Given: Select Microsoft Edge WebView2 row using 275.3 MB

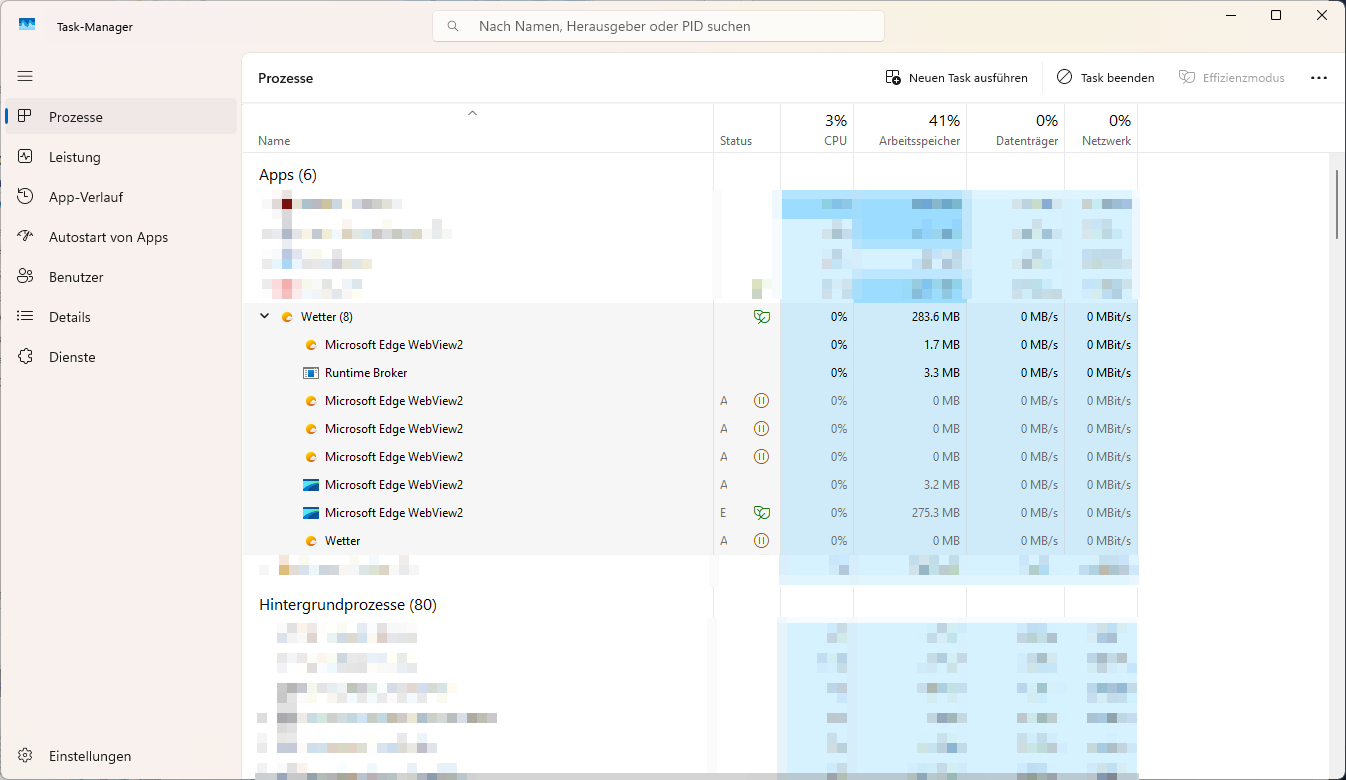Looking at the screenshot, I should click(x=690, y=512).
